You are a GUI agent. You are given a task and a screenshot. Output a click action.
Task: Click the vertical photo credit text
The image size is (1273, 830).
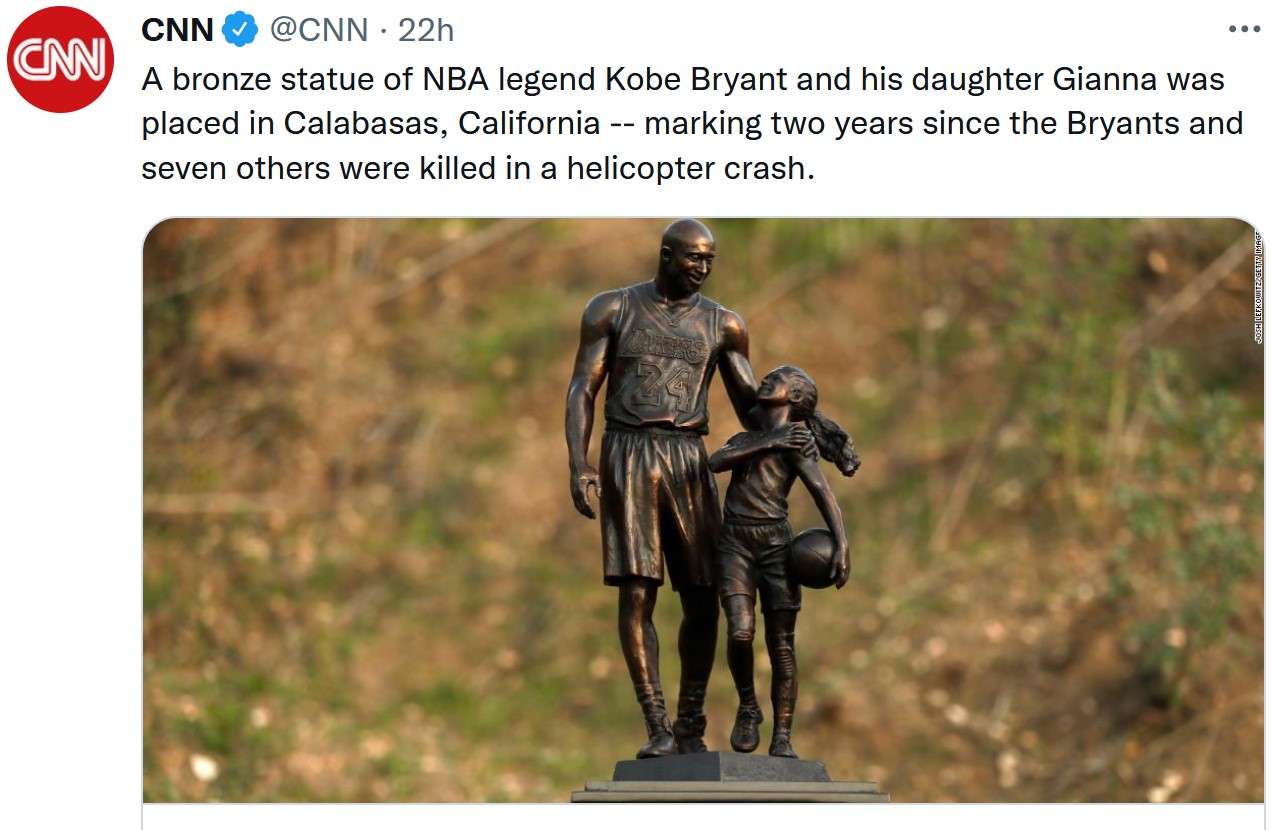[1258, 286]
